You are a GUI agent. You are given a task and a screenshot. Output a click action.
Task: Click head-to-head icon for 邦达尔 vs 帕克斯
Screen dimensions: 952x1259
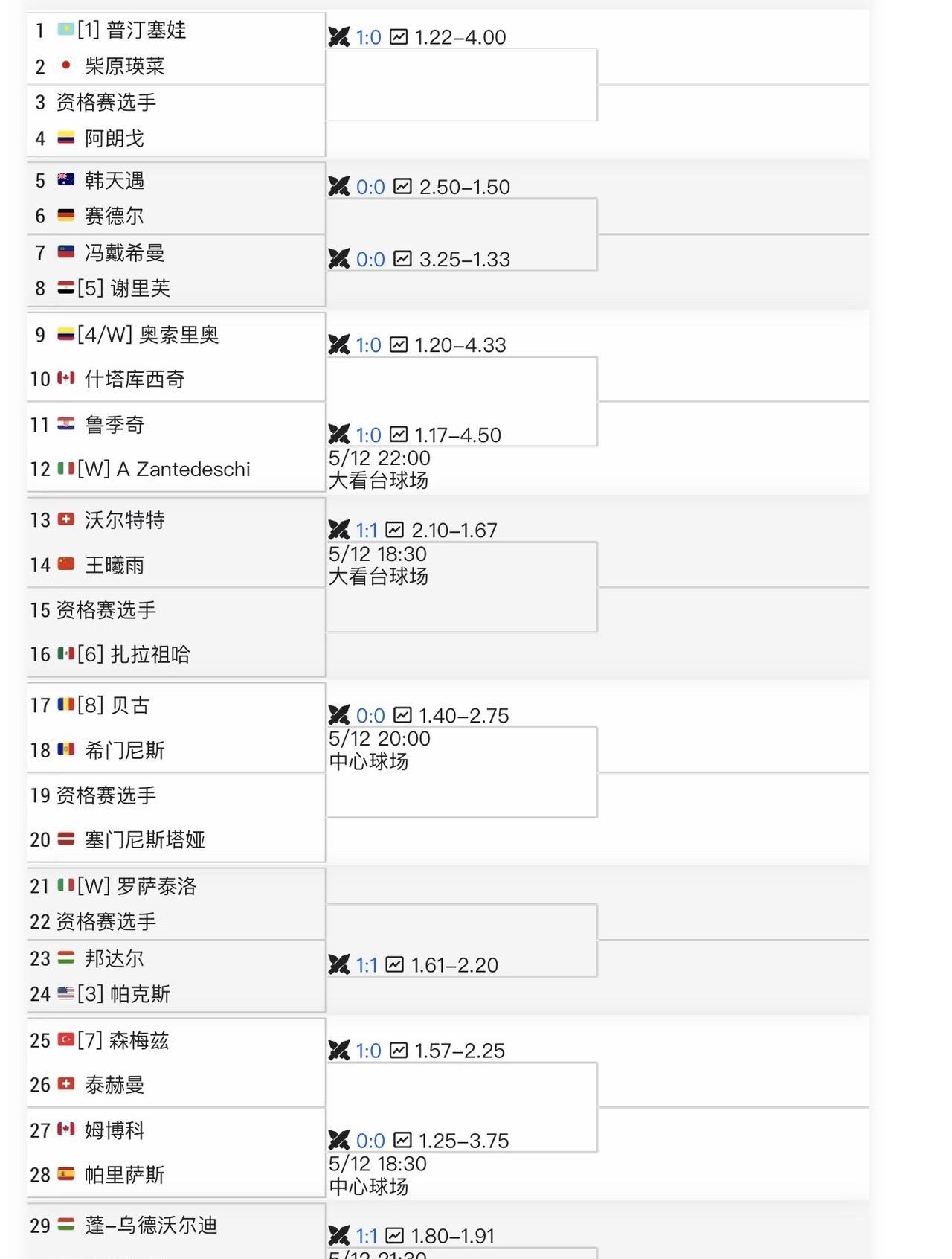(x=339, y=964)
